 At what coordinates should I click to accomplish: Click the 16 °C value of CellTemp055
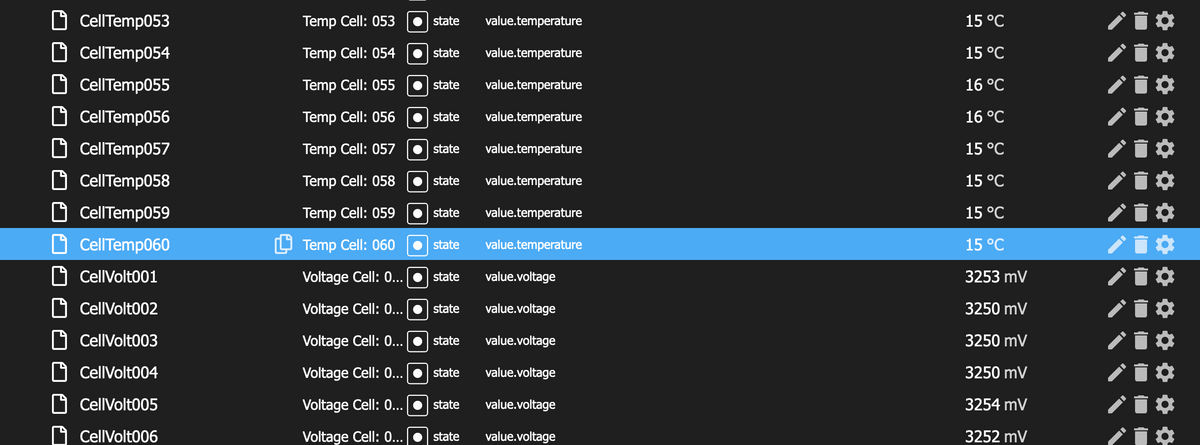point(985,85)
